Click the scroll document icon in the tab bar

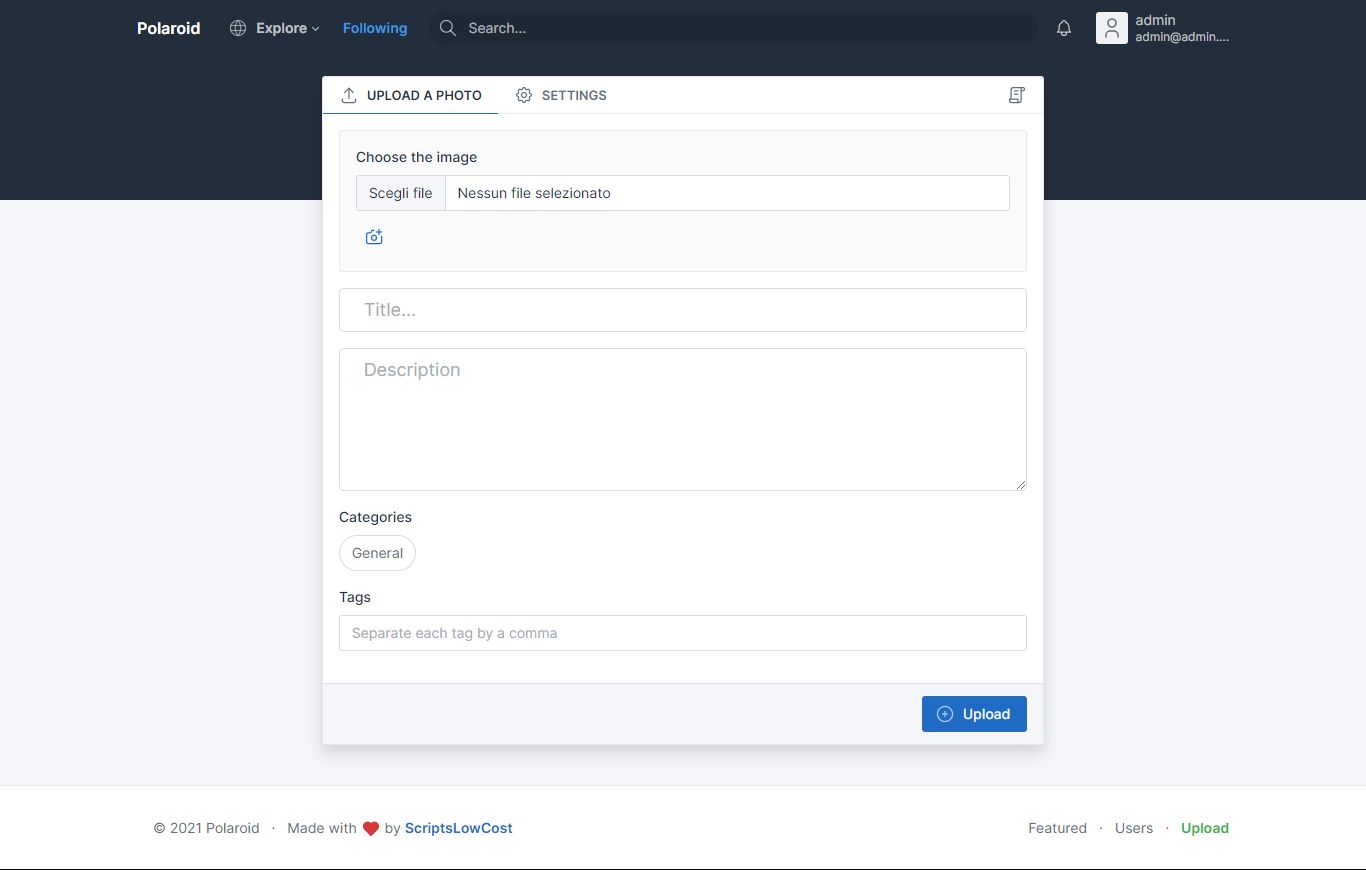click(x=1016, y=95)
